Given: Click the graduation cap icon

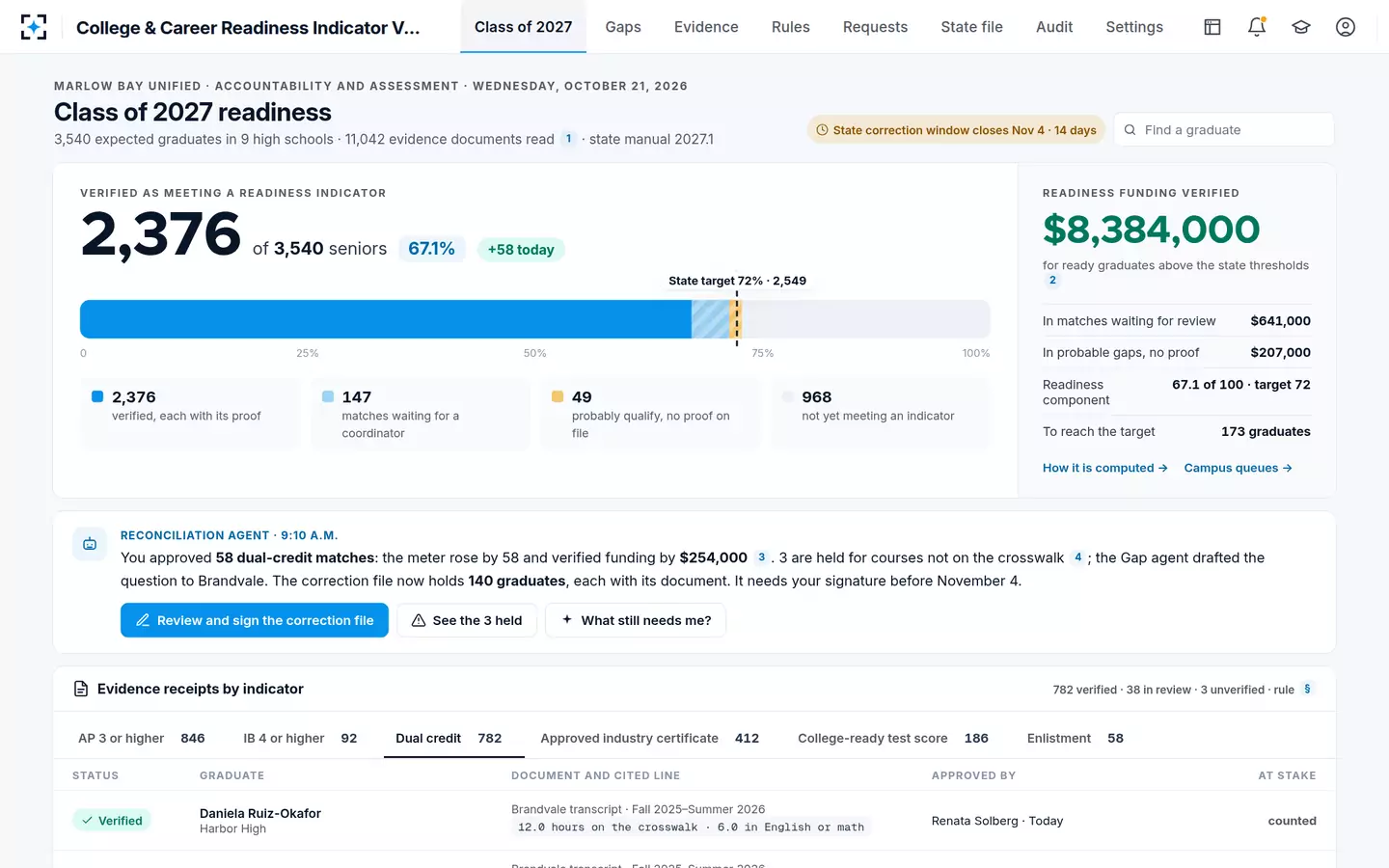Looking at the screenshot, I should (1301, 27).
